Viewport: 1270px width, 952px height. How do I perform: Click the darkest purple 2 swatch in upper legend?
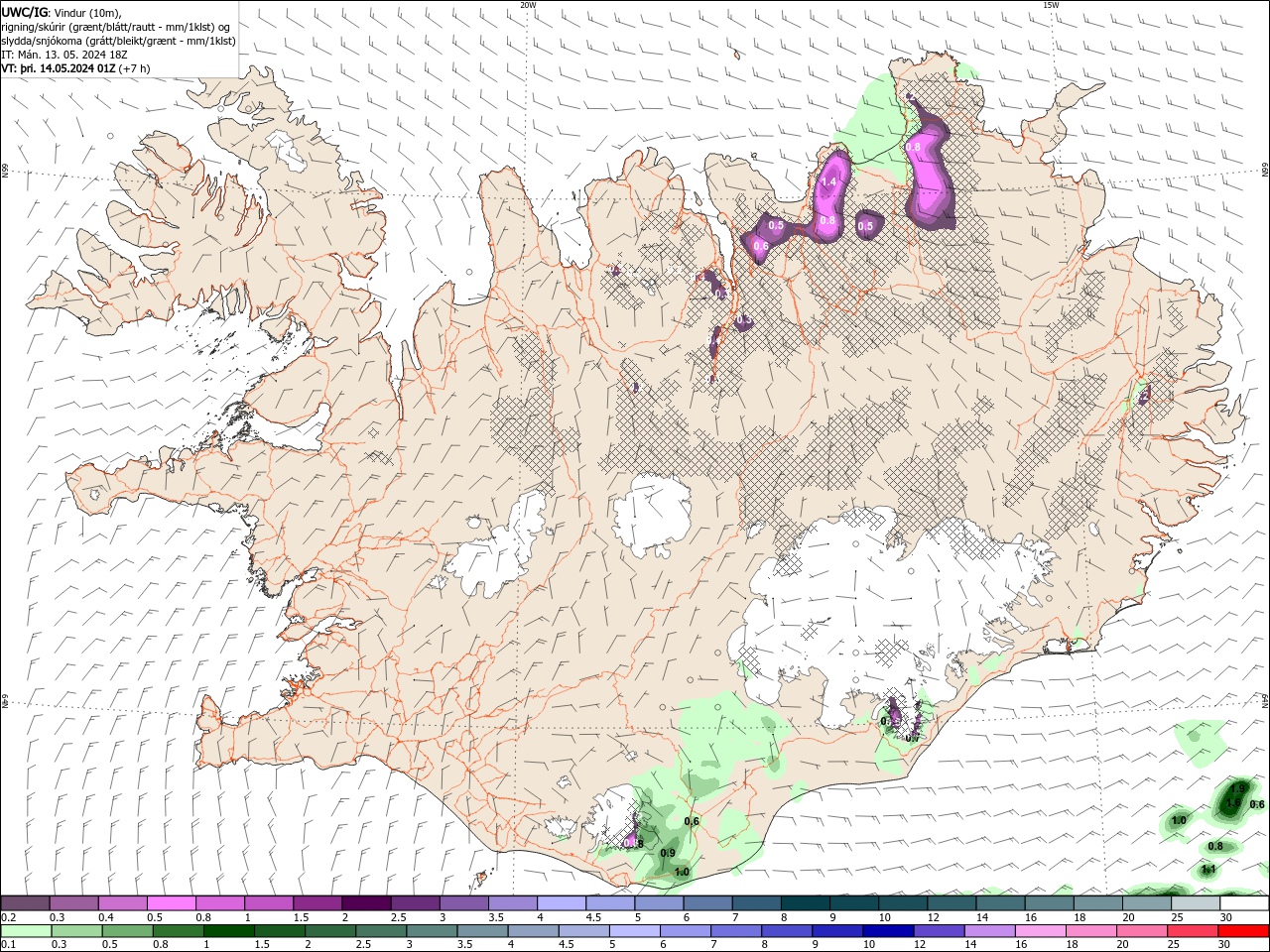click(365, 902)
